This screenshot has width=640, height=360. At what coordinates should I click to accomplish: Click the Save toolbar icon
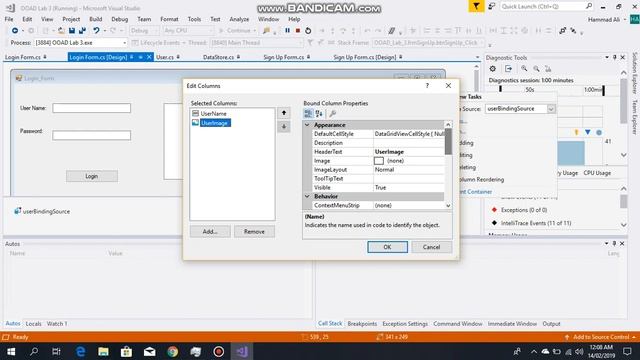72,31
